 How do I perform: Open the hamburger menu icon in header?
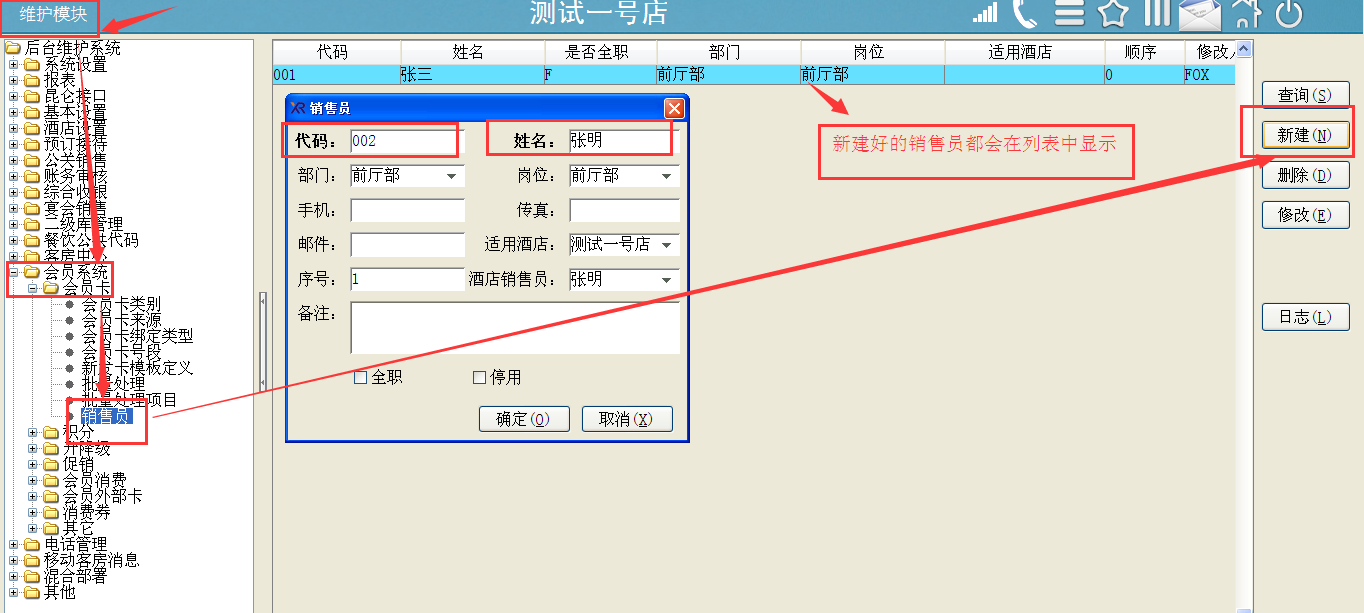[x=1070, y=13]
